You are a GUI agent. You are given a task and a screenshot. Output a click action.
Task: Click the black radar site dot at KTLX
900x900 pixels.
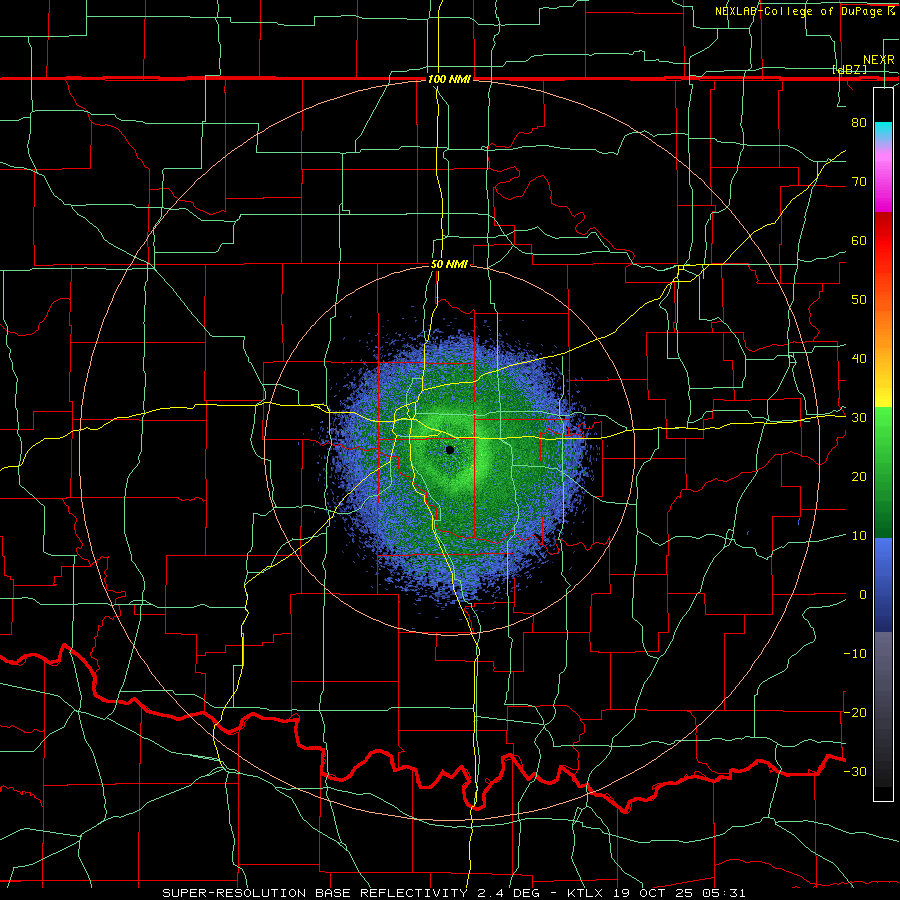pyautogui.click(x=449, y=450)
